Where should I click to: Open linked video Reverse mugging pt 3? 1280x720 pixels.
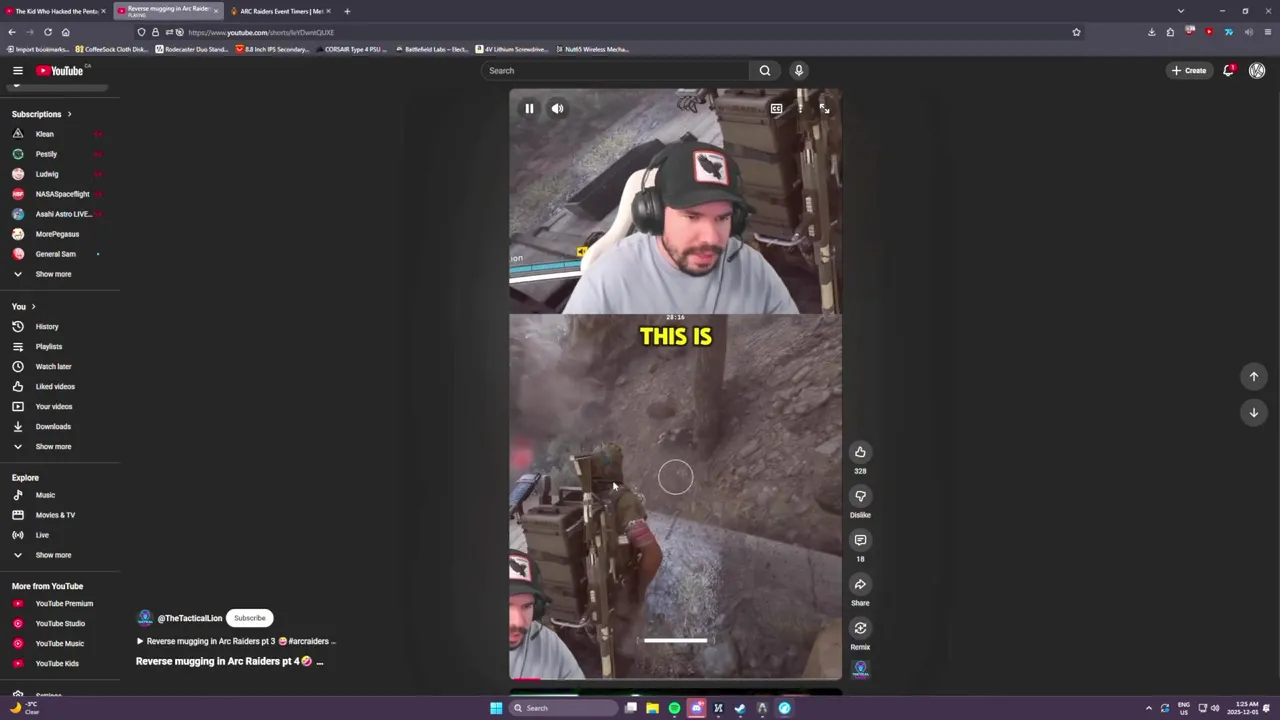point(236,641)
